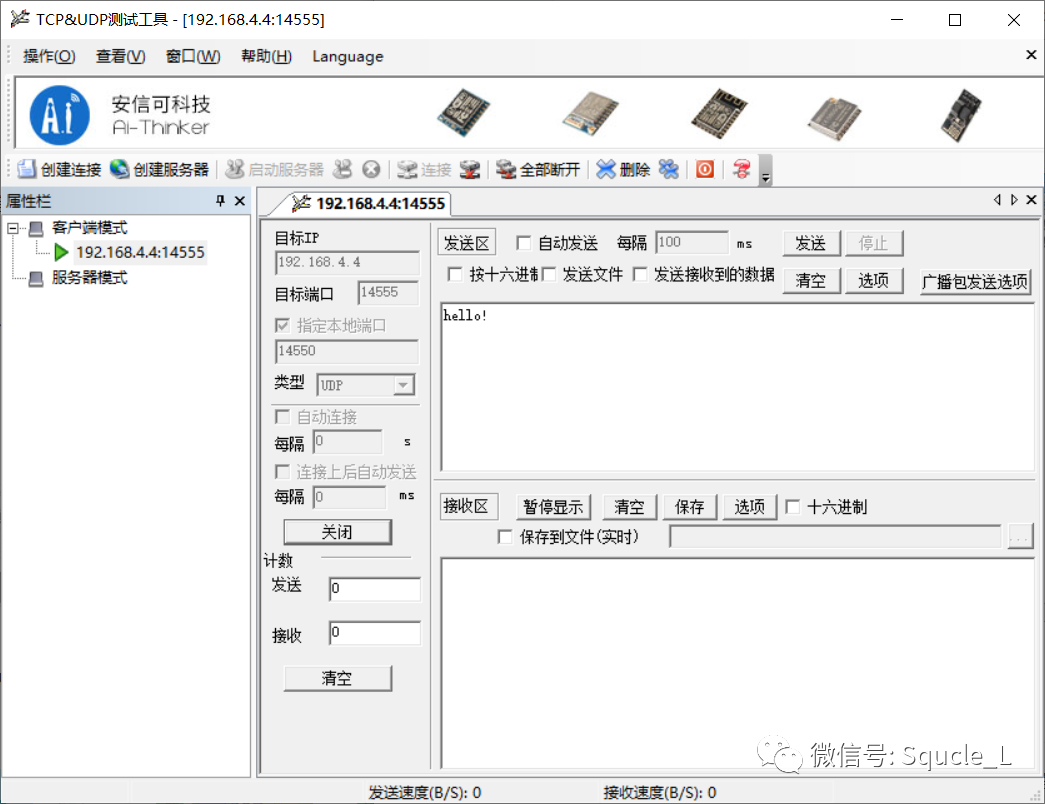Toggle the 自动连接 checkbox
The image size is (1045, 804).
click(283, 417)
